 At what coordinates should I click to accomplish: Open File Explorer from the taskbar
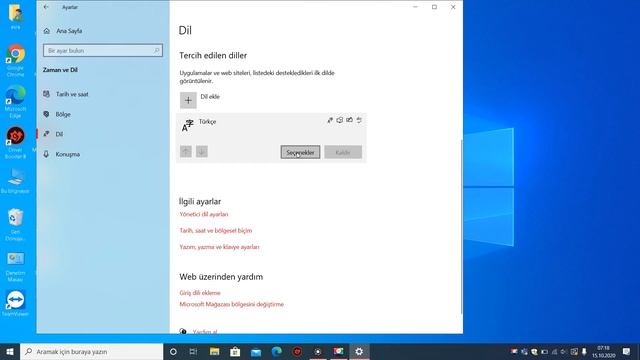click(214, 351)
